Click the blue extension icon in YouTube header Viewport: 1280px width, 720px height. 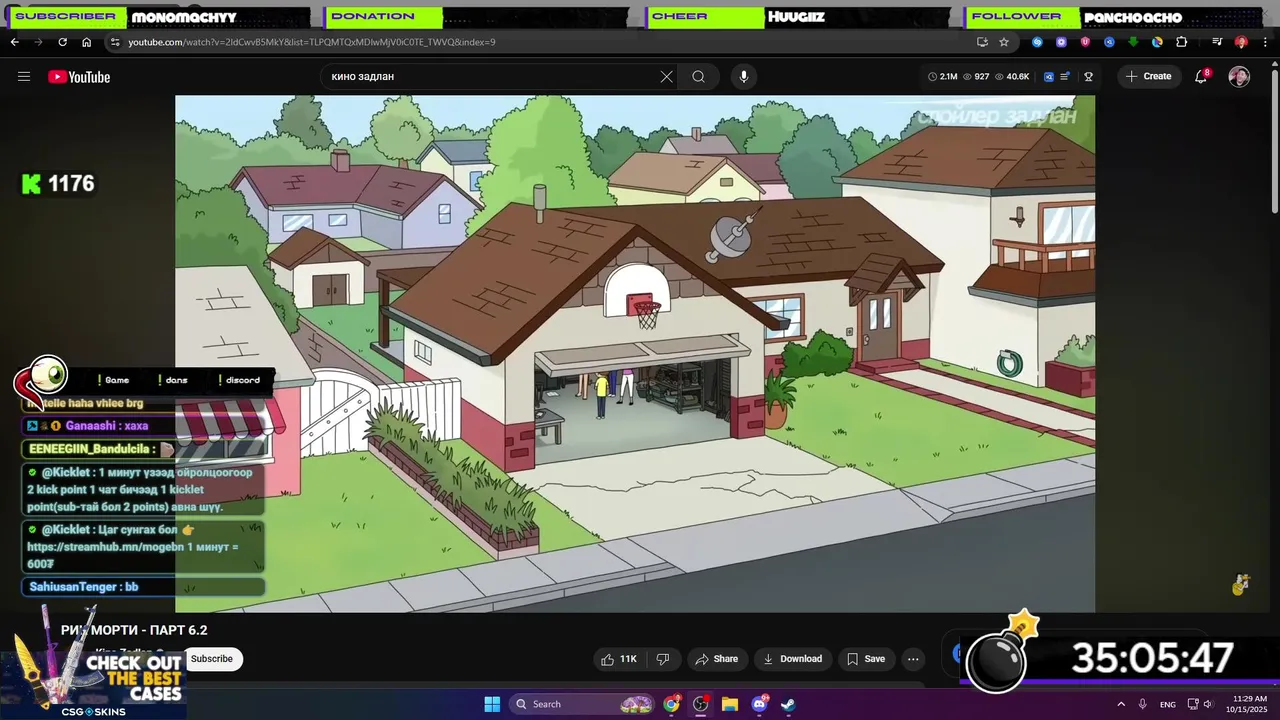pos(1049,77)
